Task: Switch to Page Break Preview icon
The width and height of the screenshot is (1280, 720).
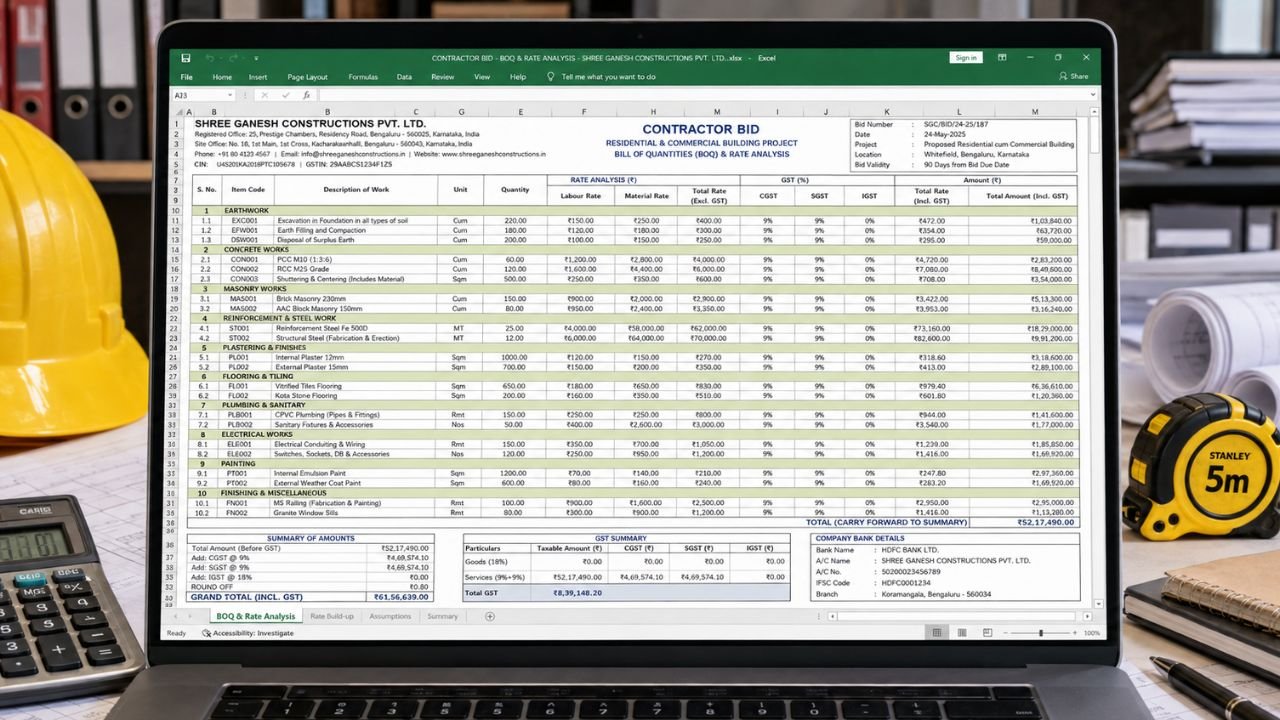Action: (988, 633)
